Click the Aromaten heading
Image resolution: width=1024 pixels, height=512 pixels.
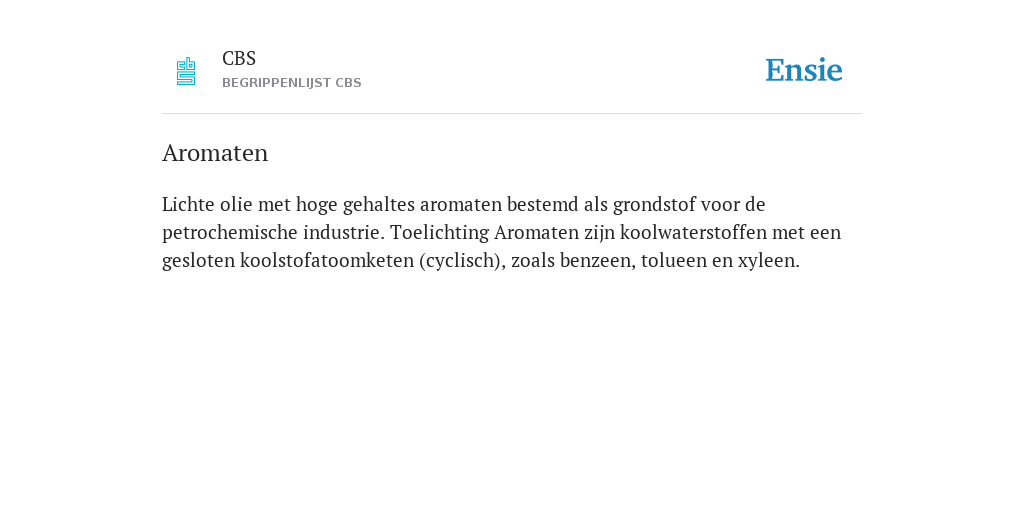pyautogui.click(x=215, y=153)
